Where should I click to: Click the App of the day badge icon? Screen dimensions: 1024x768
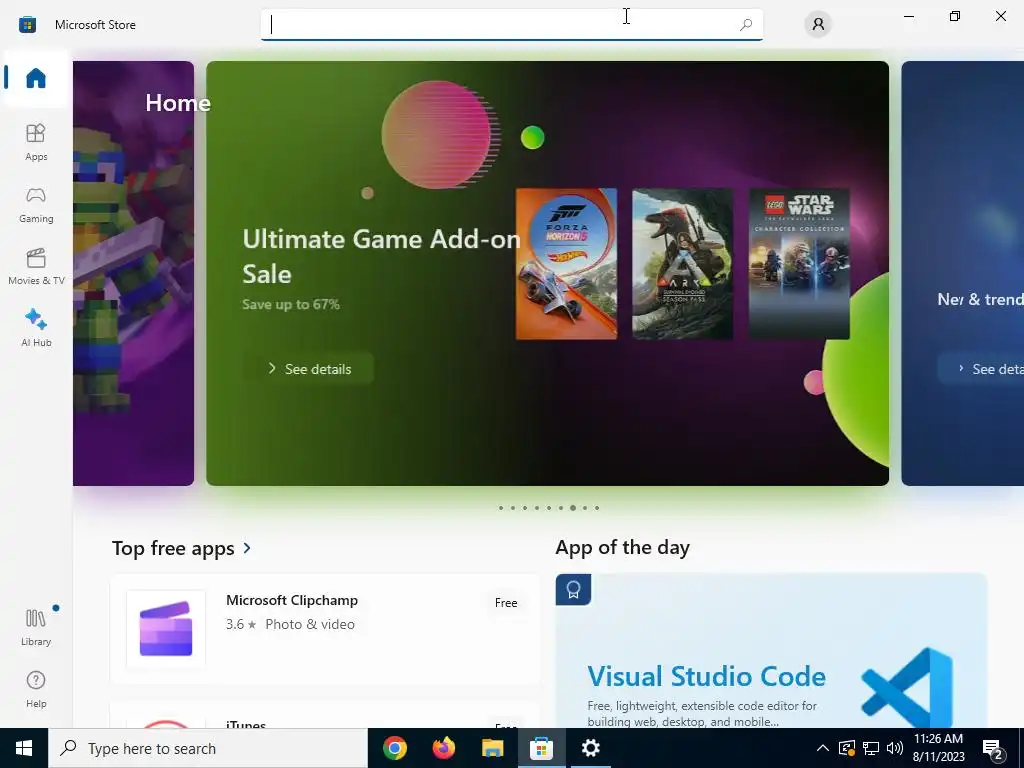[573, 590]
